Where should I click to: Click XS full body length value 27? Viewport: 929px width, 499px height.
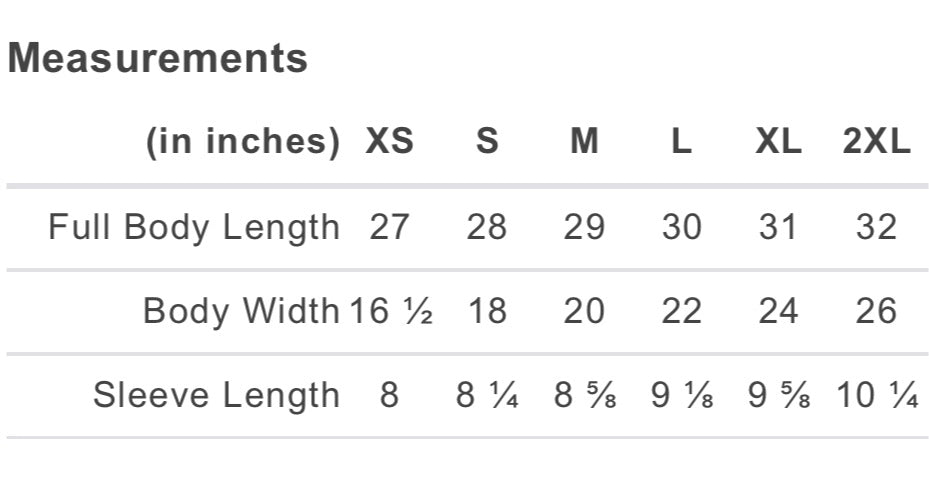point(389,227)
